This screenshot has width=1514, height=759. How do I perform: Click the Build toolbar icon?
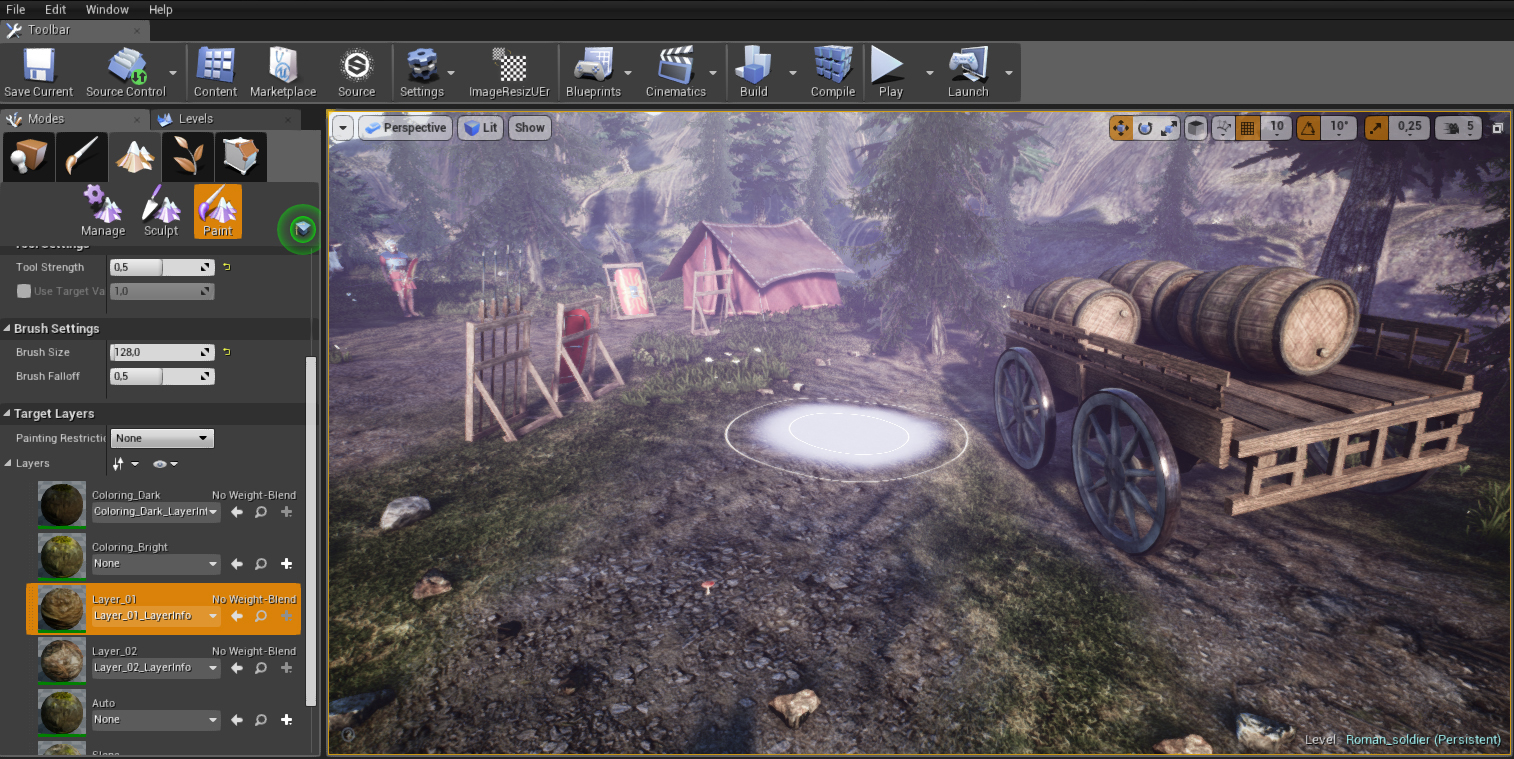(x=754, y=72)
